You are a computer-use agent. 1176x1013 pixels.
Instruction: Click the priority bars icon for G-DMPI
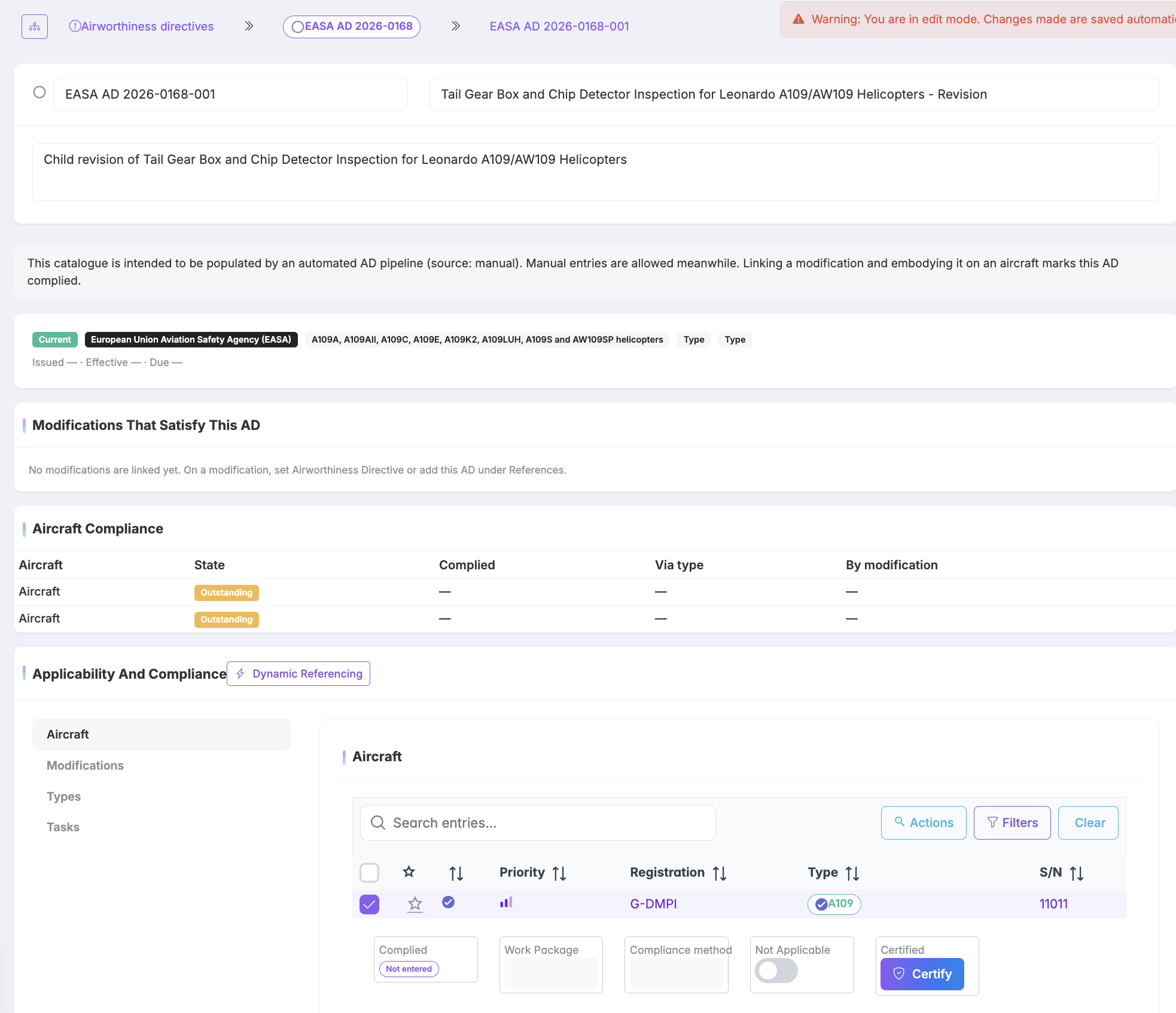506,902
